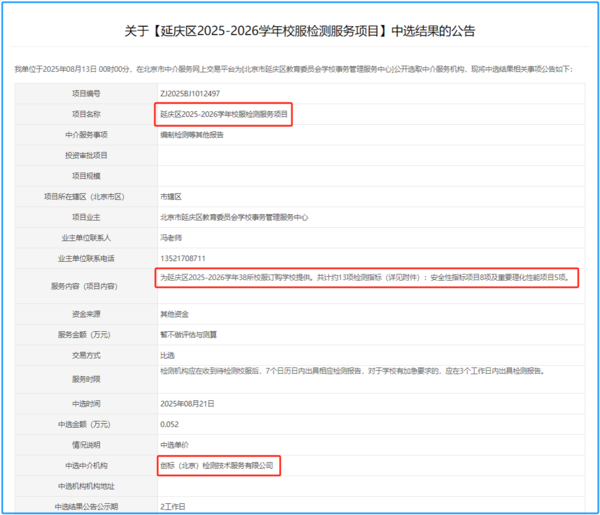
Task: Click the 项目名称 label cell
Action: [86, 114]
